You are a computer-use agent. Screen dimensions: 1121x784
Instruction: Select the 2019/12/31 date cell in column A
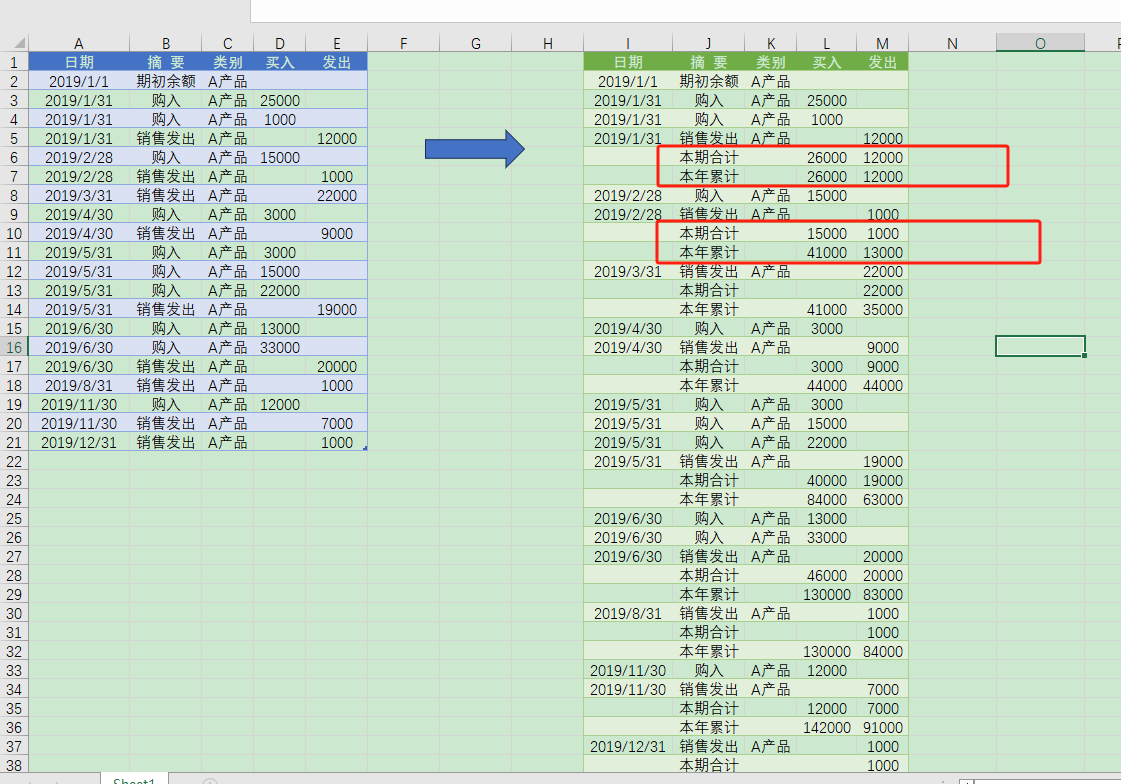click(78, 442)
